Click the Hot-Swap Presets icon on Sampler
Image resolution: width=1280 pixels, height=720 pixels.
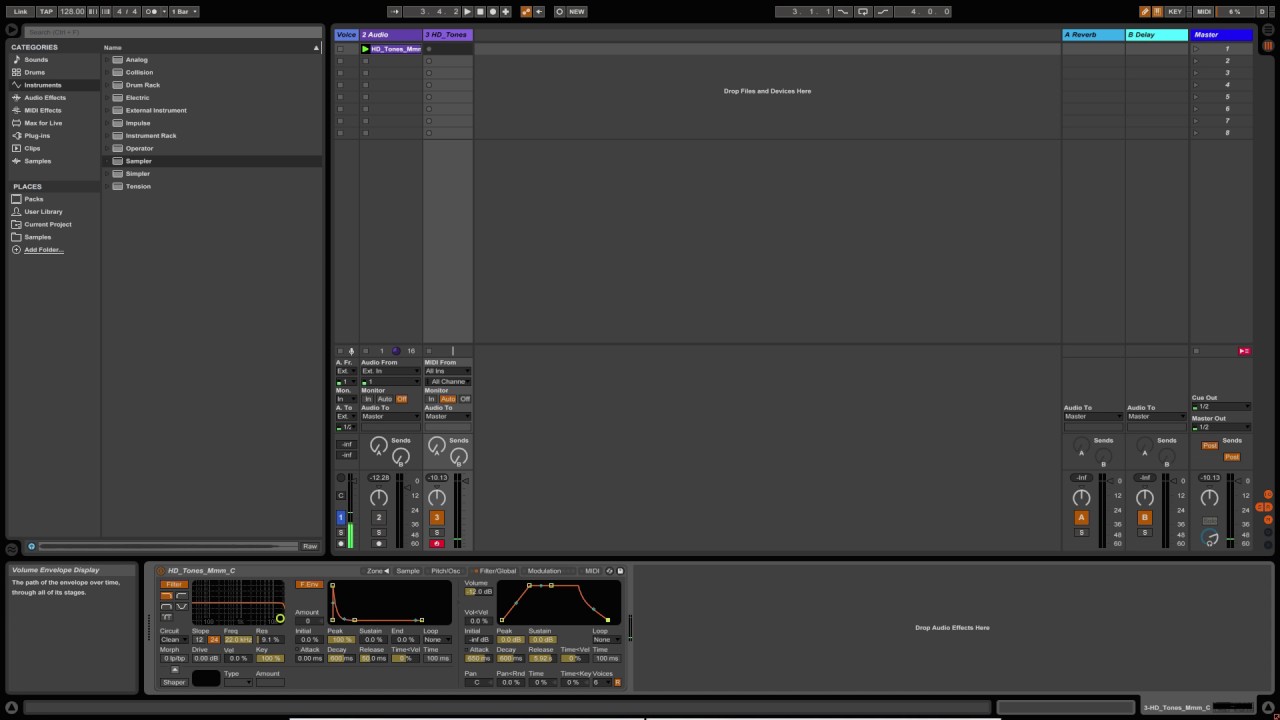coord(610,571)
